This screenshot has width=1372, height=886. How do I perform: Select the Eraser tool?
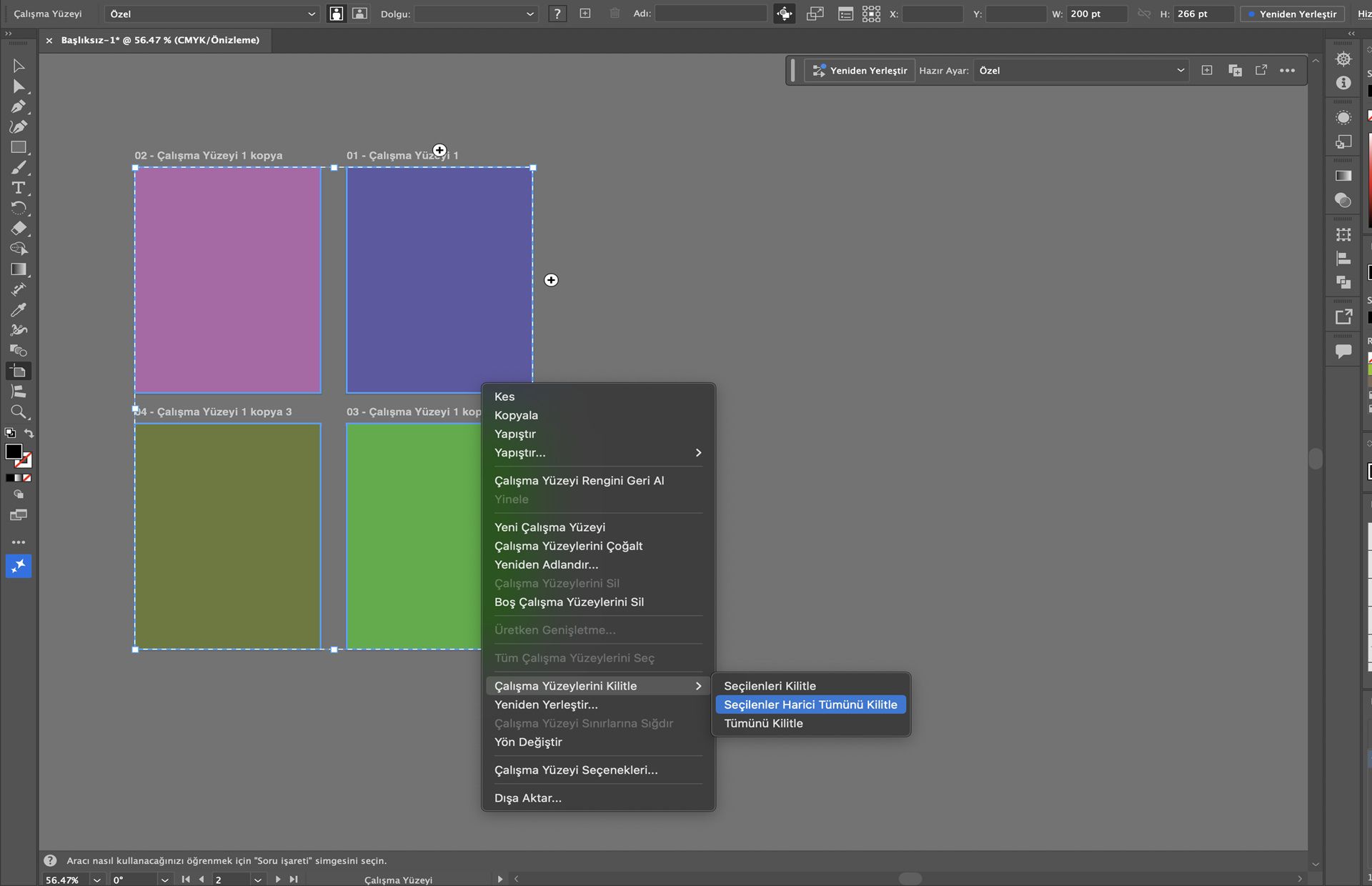(x=19, y=229)
